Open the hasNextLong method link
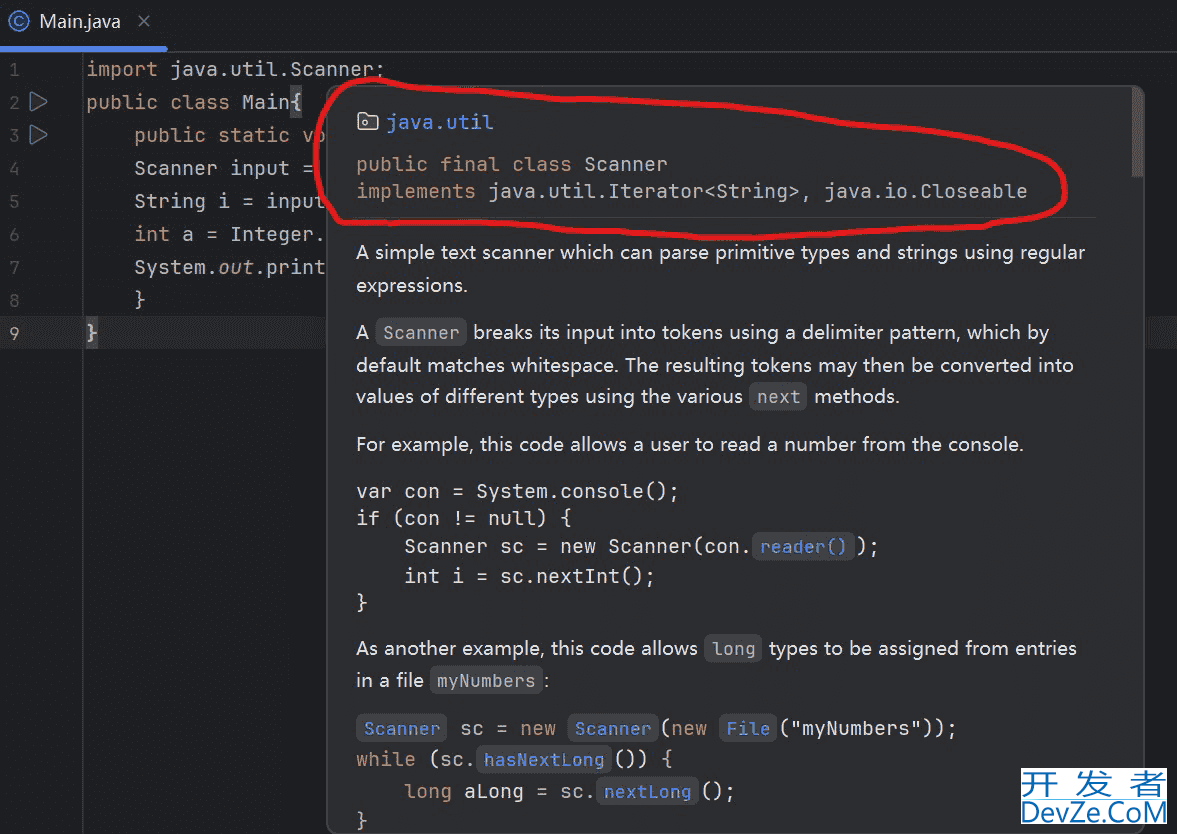The width and height of the screenshot is (1177, 834). coord(543,760)
